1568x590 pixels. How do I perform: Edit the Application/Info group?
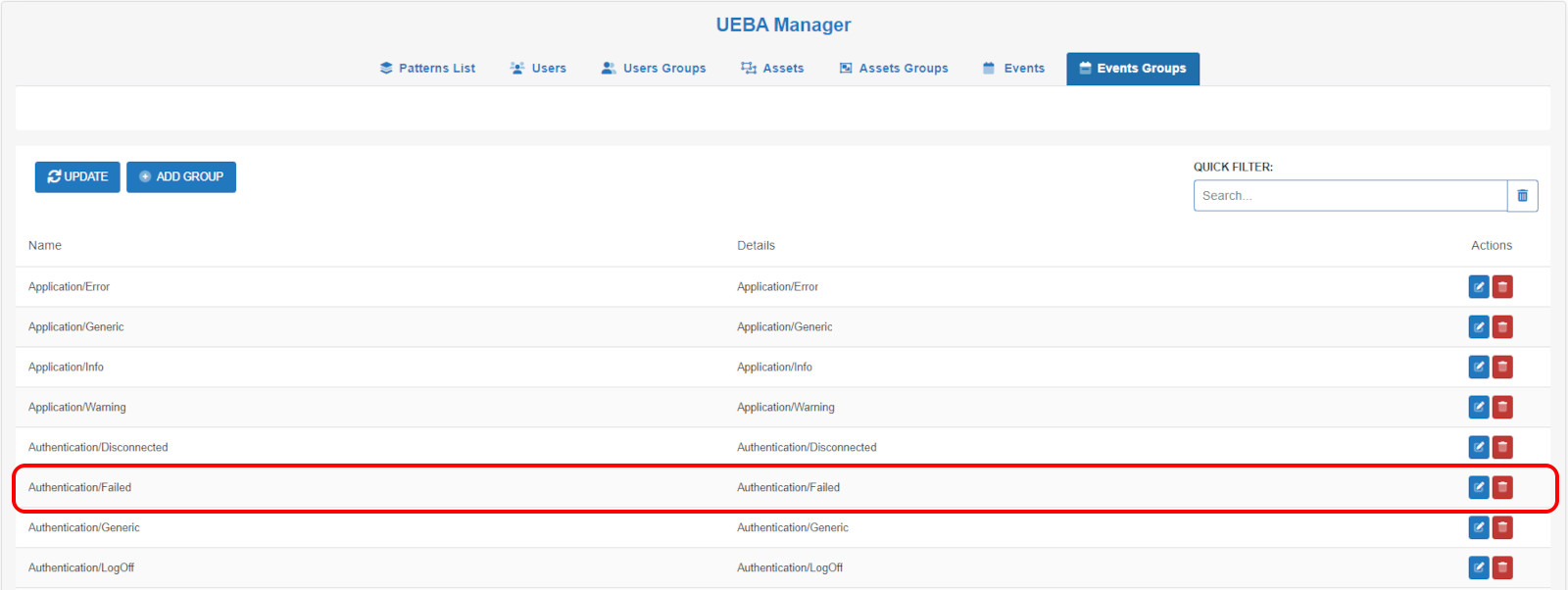click(x=1479, y=367)
